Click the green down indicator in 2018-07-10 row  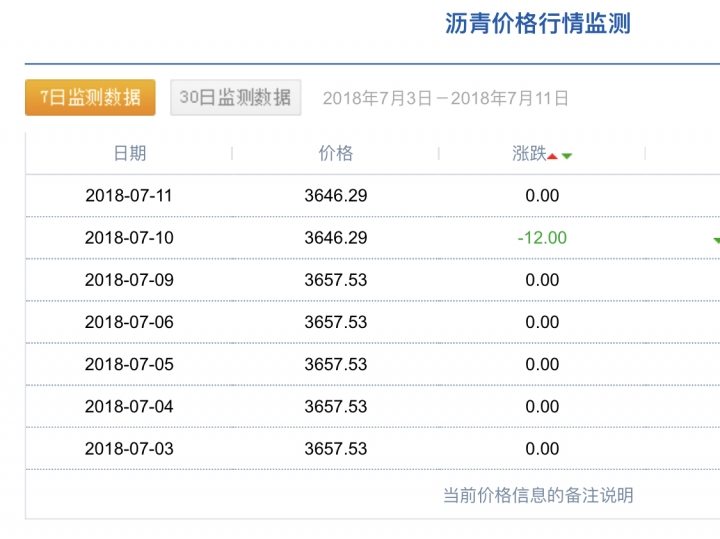point(716,241)
